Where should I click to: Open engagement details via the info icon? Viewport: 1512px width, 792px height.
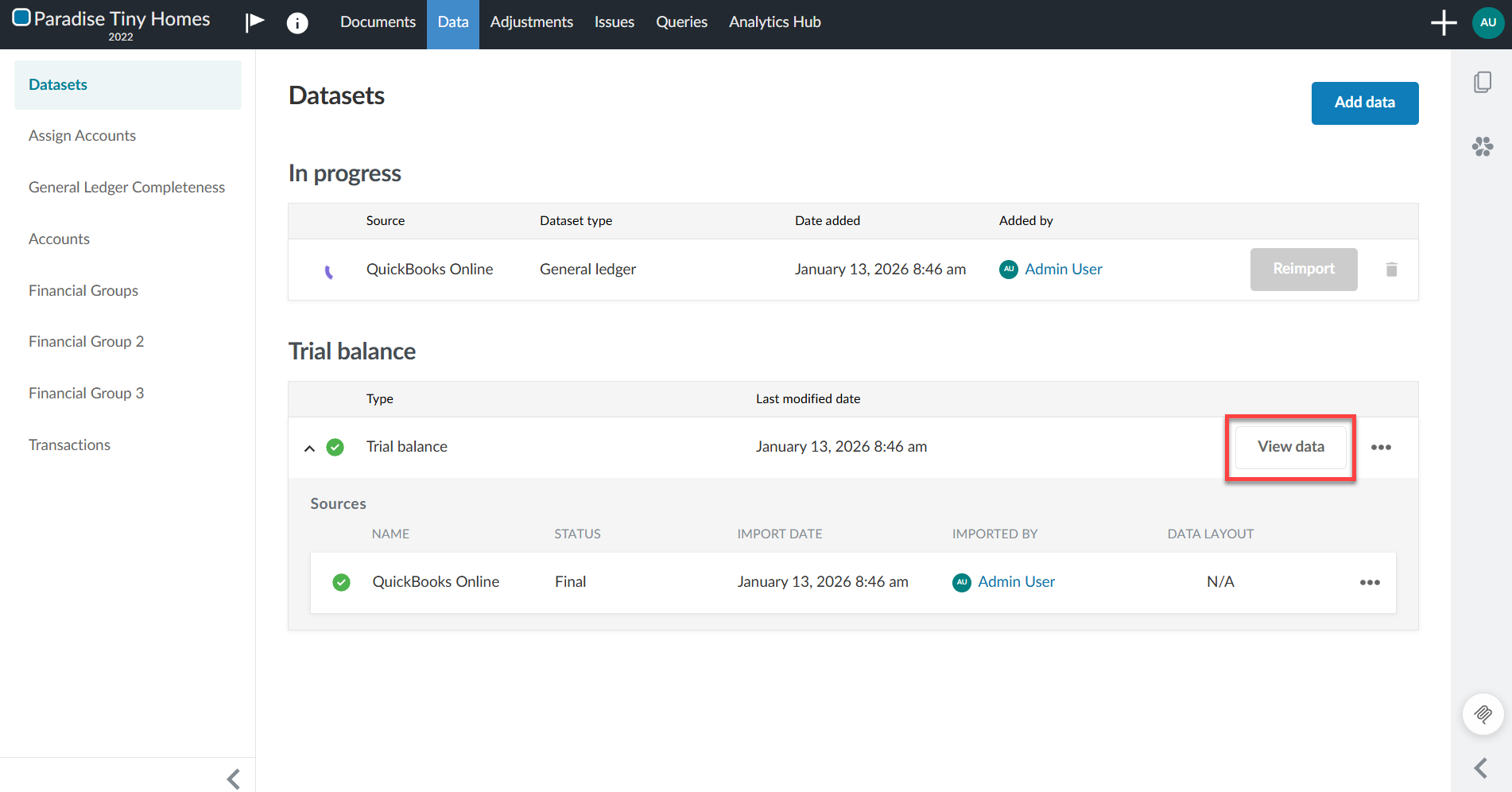pyautogui.click(x=297, y=22)
